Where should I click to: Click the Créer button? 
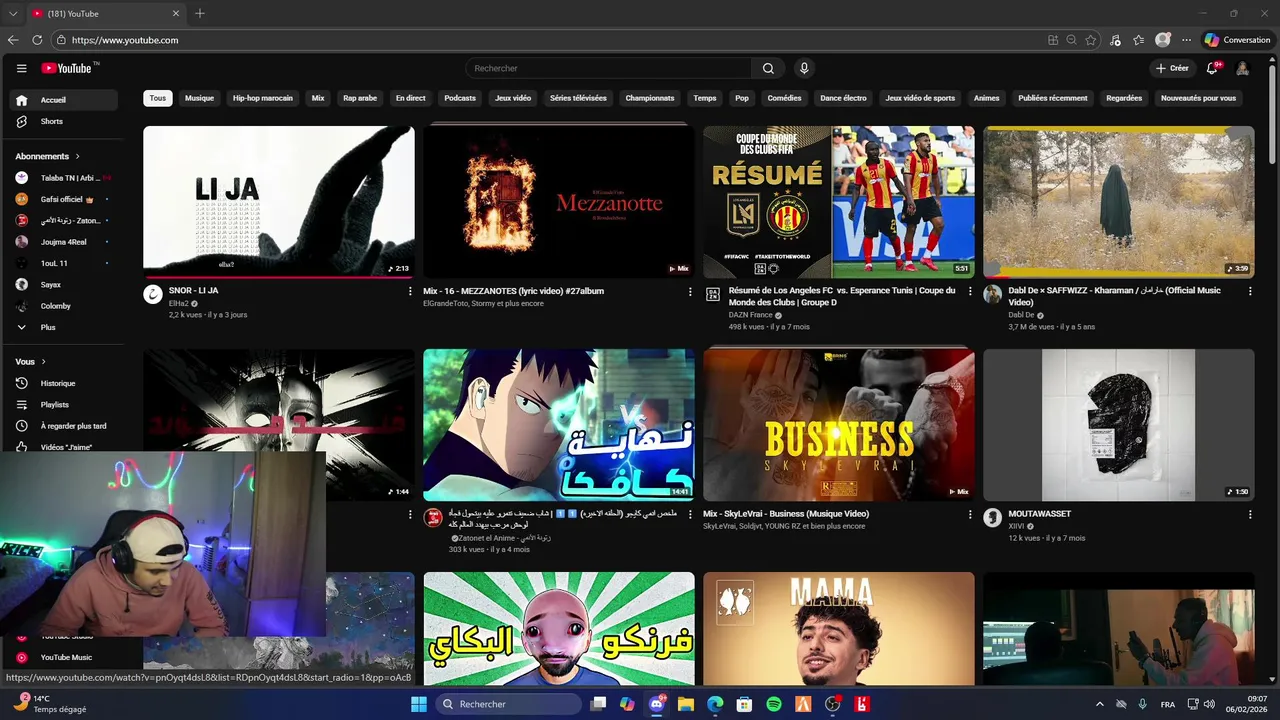click(1171, 68)
